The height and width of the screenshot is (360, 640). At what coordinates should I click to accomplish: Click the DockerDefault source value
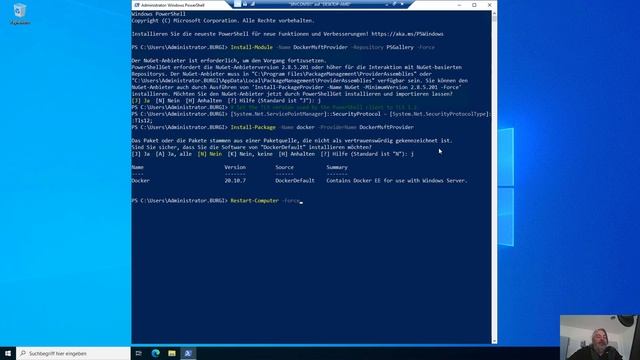(295, 180)
